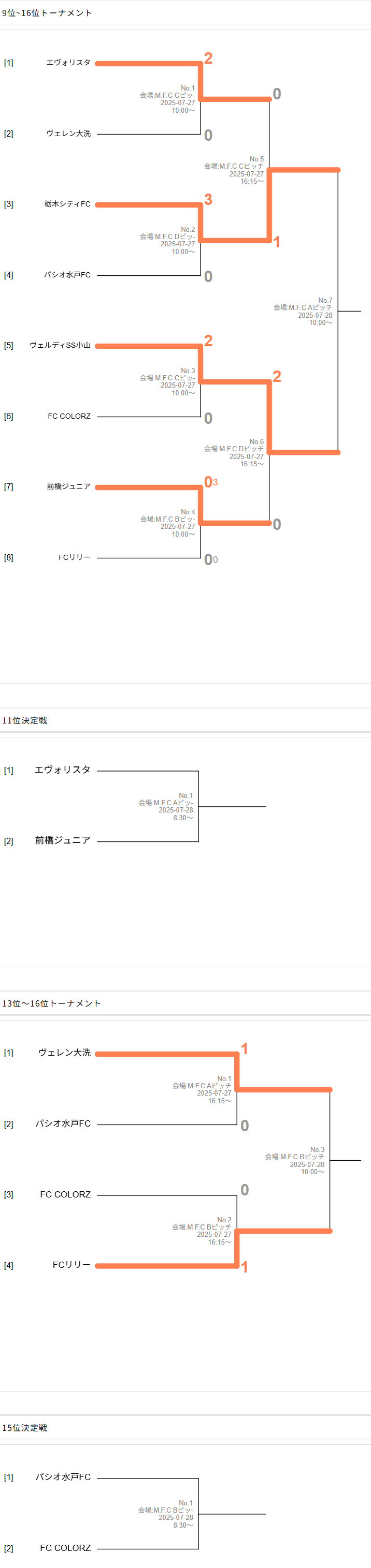Click match No.5 details at M.F.C Cピッチ
The height and width of the screenshot is (1568, 371).
pos(234,170)
